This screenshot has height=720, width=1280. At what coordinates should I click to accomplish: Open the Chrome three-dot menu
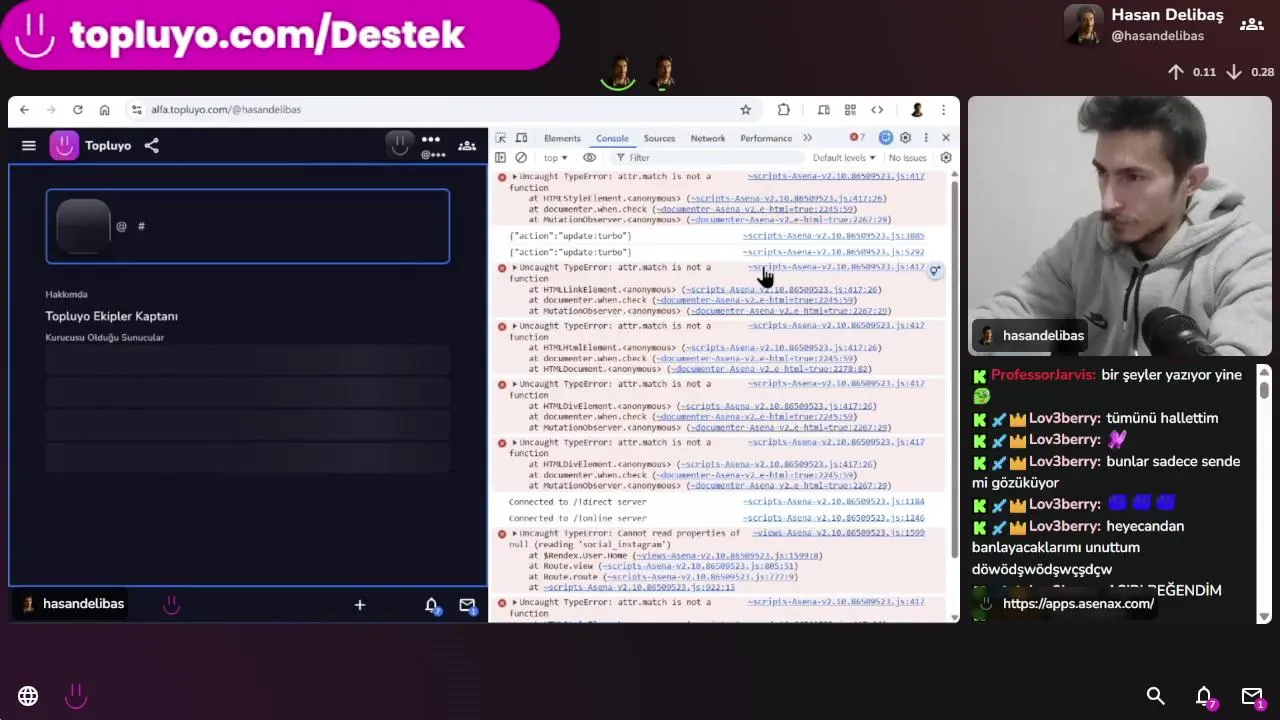(943, 110)
